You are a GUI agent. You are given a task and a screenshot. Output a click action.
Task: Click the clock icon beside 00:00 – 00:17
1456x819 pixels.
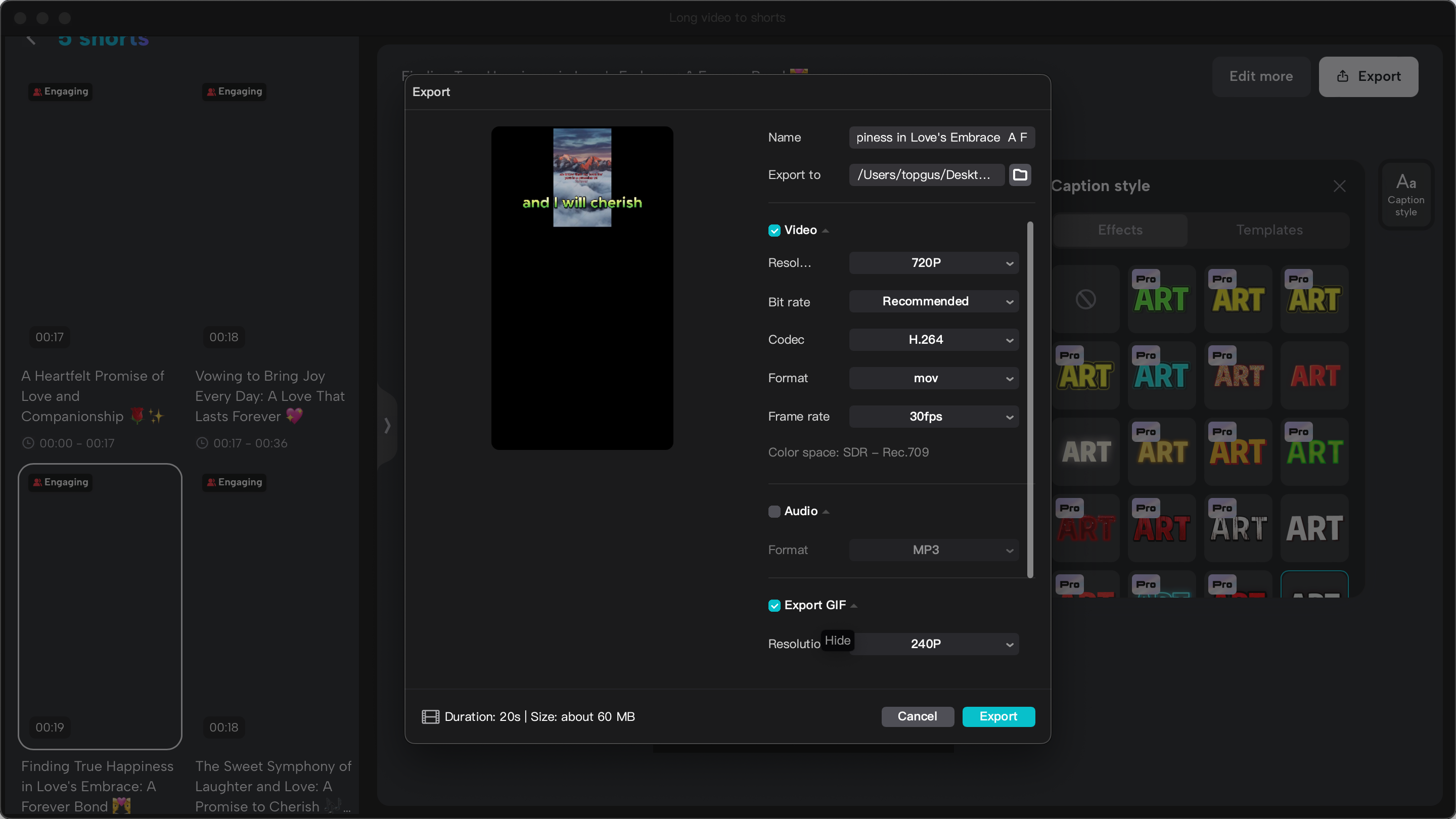click(28, 443)
